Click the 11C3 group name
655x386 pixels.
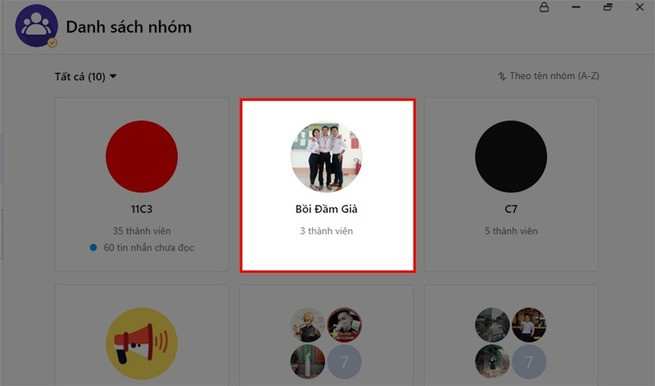coord(142,209)
